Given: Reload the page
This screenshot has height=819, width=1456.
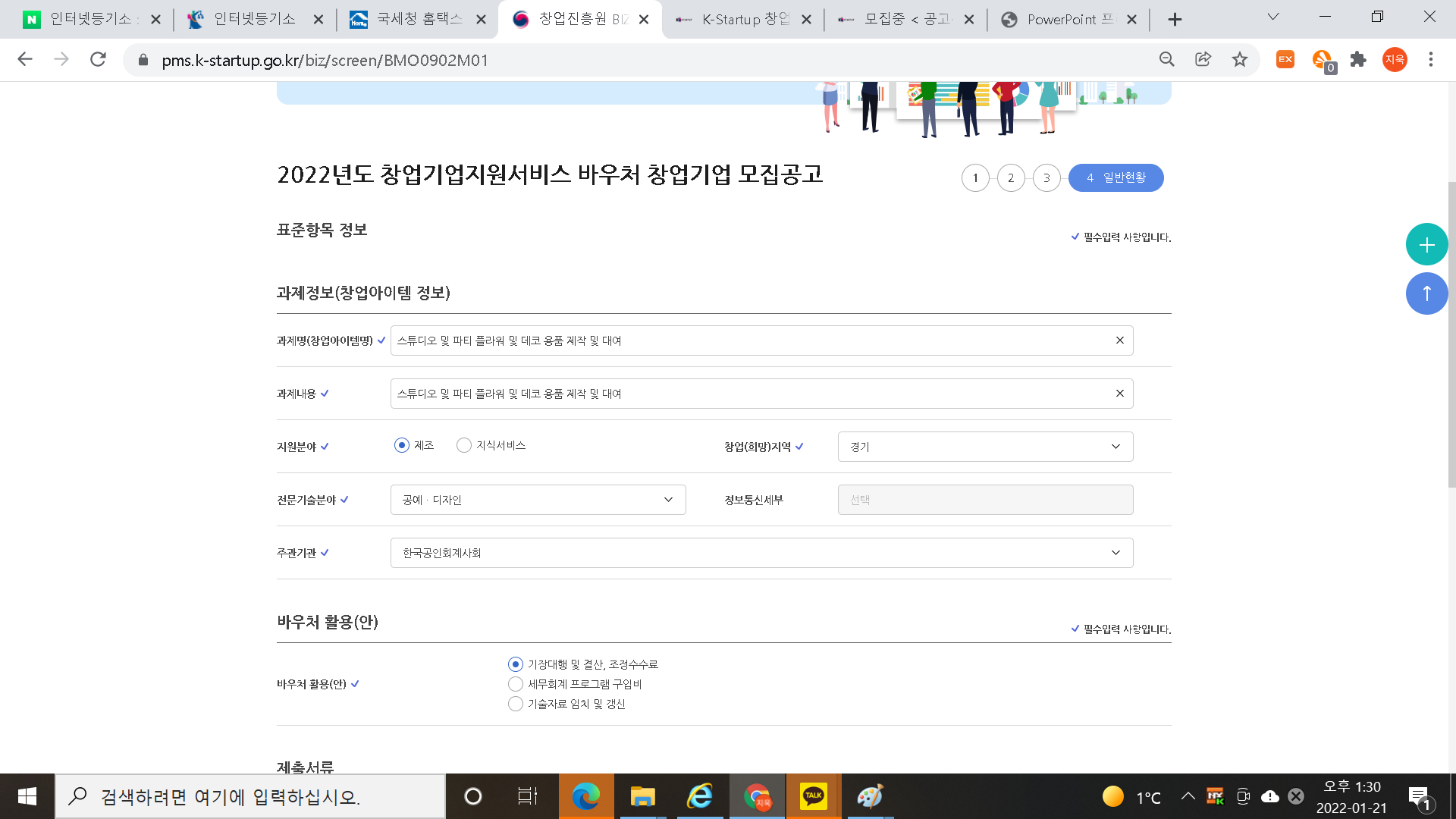Looking at the screenshot, I should [x=98, y=59].
